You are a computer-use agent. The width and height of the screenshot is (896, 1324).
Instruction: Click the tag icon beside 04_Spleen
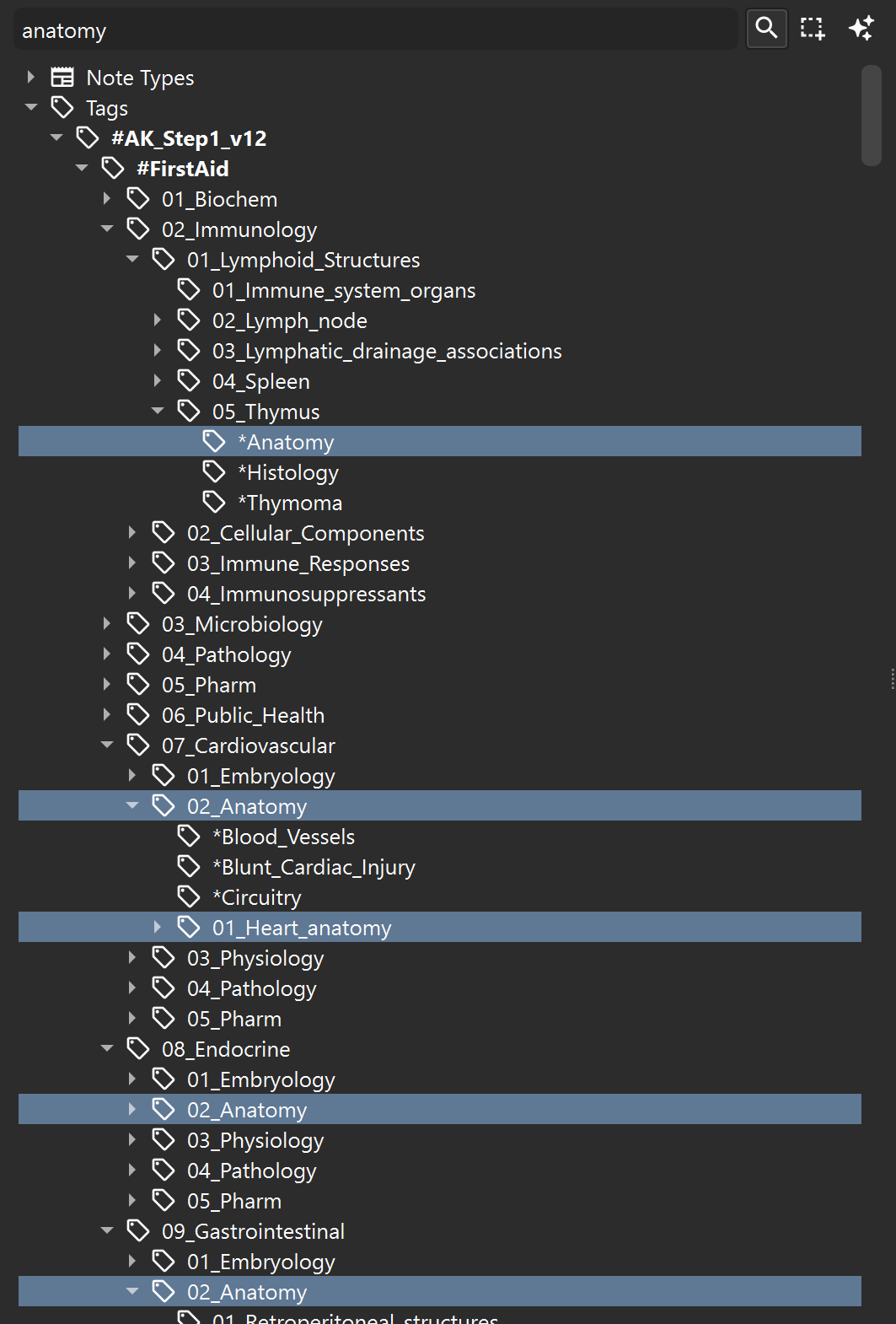[189, 381]
